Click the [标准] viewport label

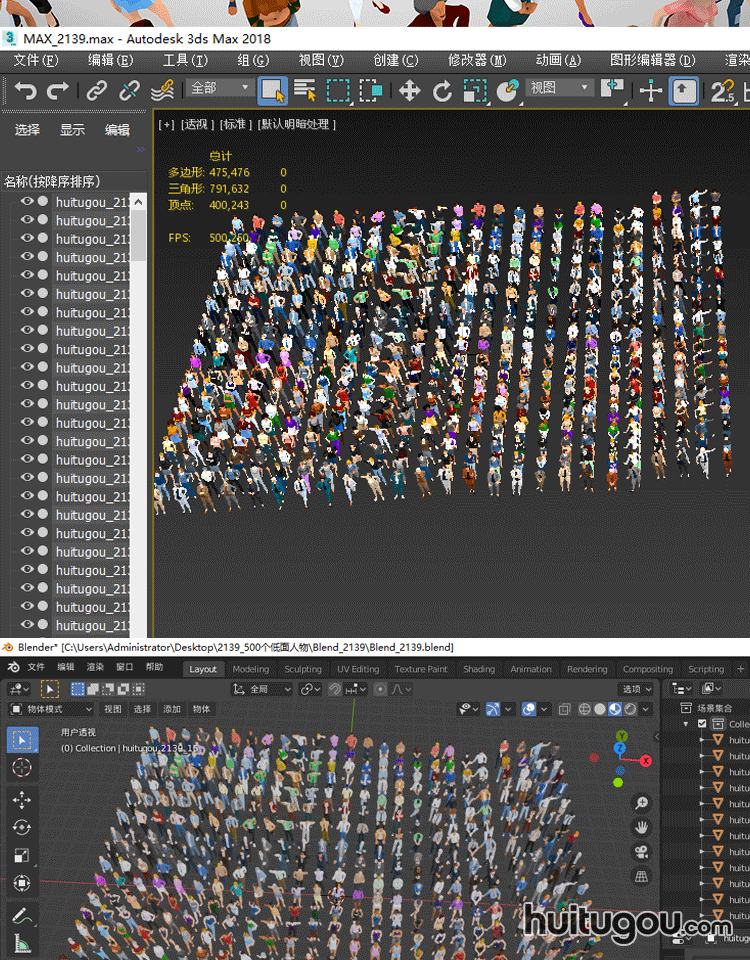pyautogui.click(x=234, y=124)
